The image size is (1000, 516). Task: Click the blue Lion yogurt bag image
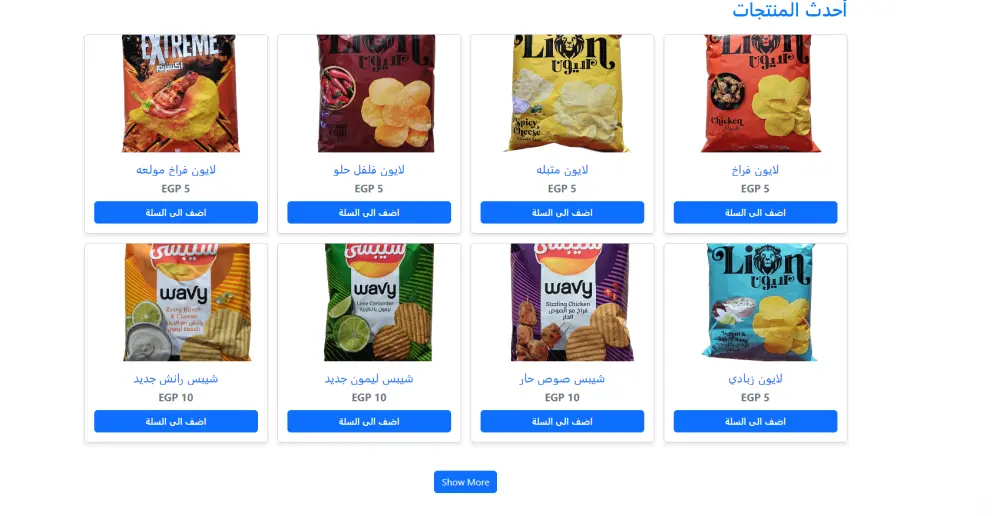pyautogui.click(x=759, y=302)
